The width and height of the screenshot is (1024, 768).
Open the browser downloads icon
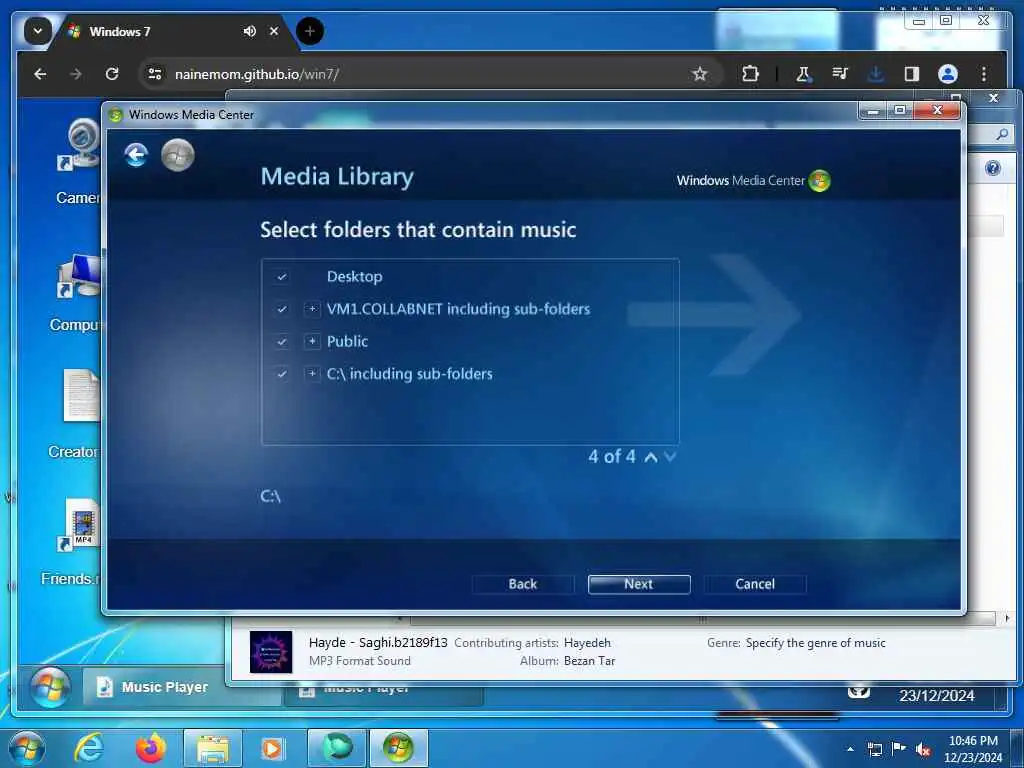coord(876,74)
